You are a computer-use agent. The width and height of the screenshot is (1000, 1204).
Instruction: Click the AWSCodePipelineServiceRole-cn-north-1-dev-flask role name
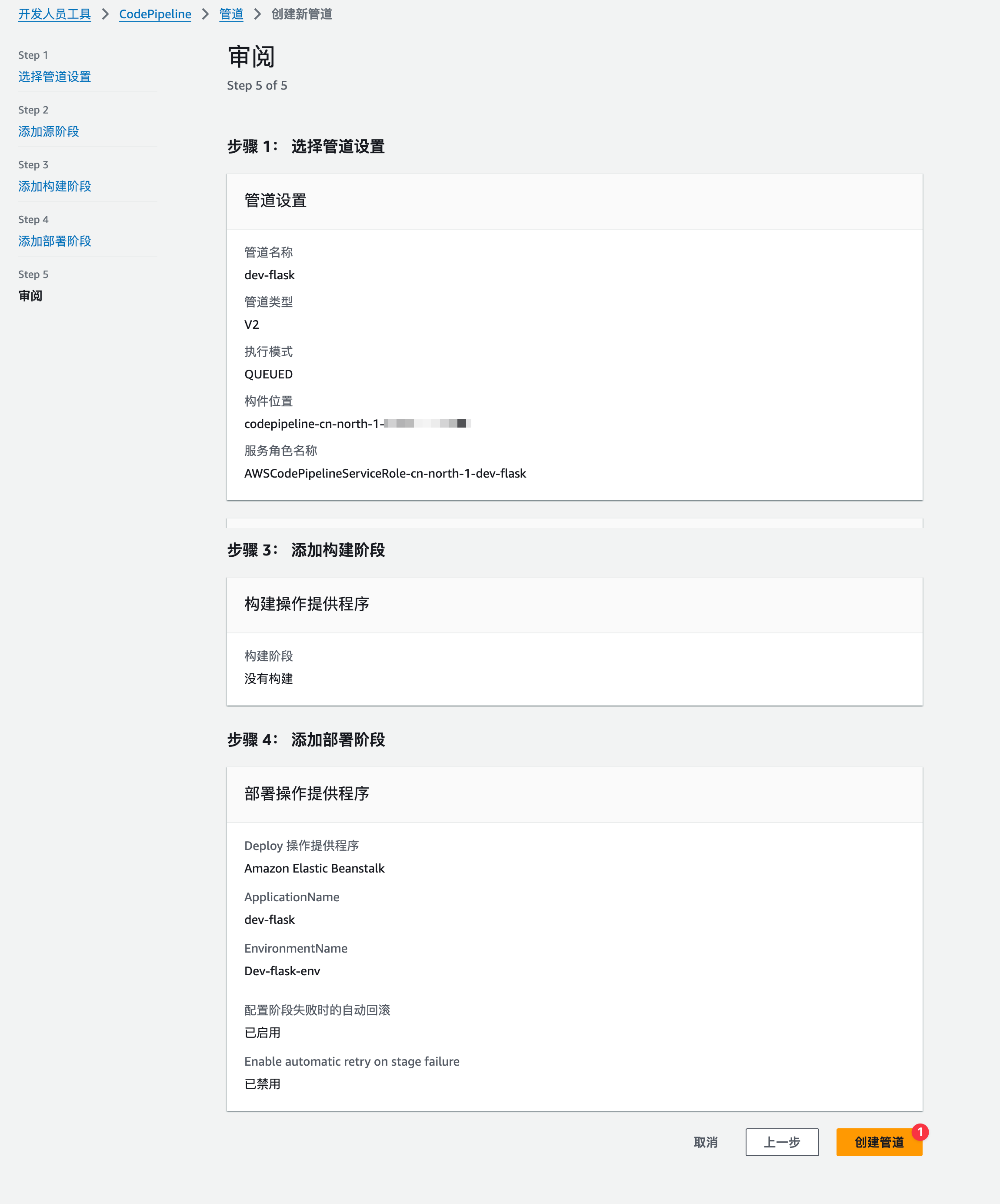385,474
